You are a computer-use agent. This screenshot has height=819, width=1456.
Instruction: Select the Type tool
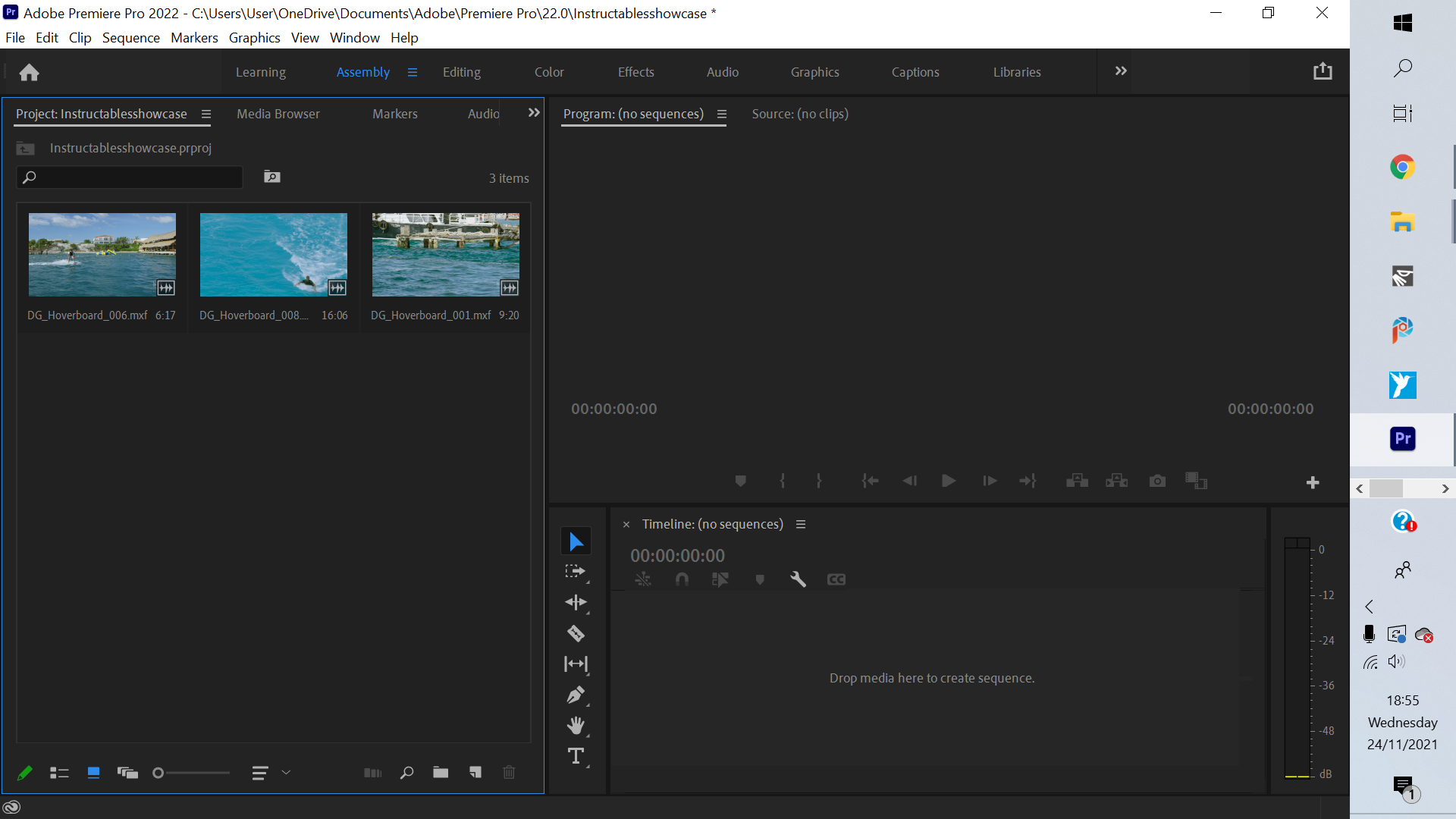point(576,756)
